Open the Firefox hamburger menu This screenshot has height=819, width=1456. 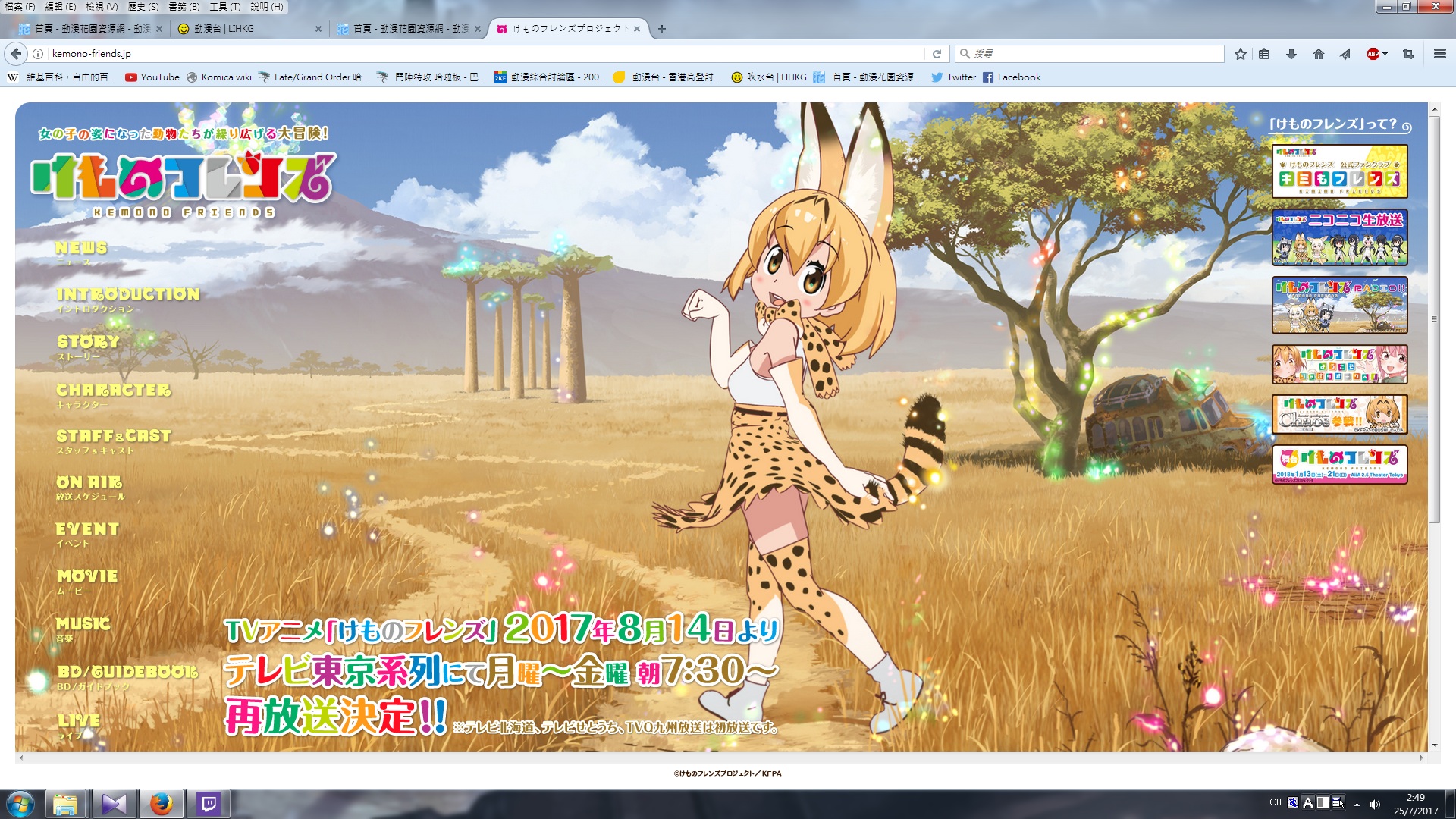[x=1439, y=54]
